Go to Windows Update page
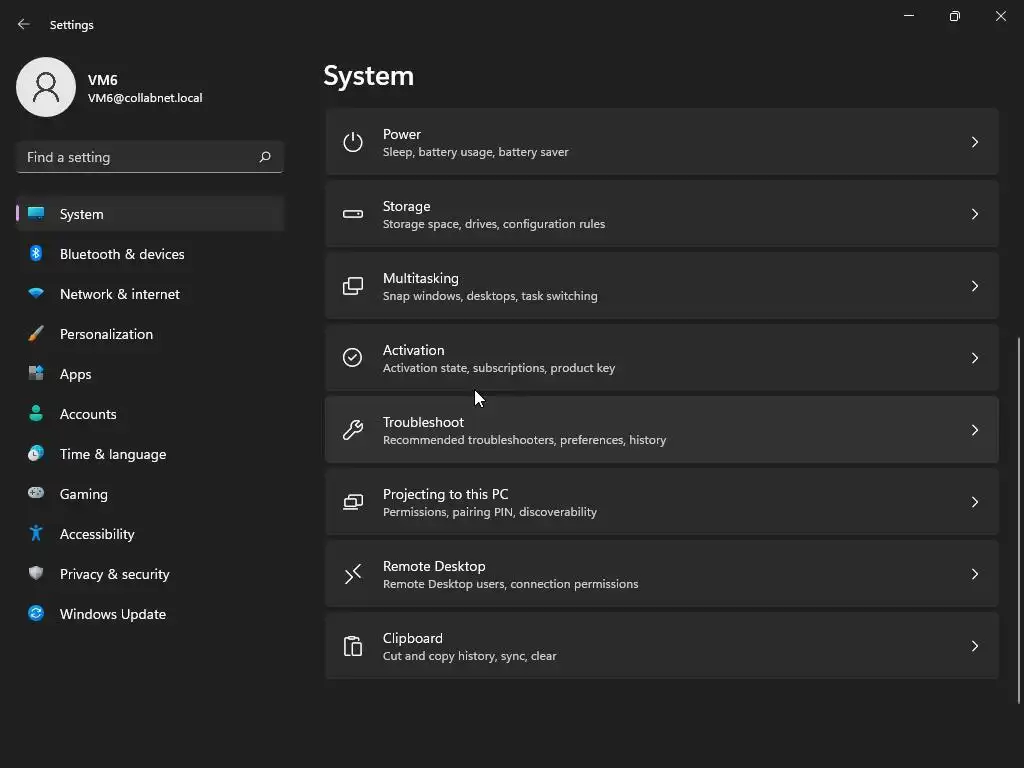1024x768 pixels. coord(112,614)
